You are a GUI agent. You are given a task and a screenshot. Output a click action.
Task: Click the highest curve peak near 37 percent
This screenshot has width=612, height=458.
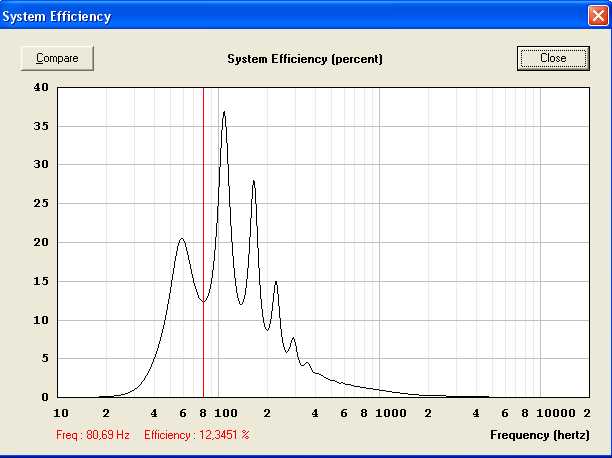[224, 112]
